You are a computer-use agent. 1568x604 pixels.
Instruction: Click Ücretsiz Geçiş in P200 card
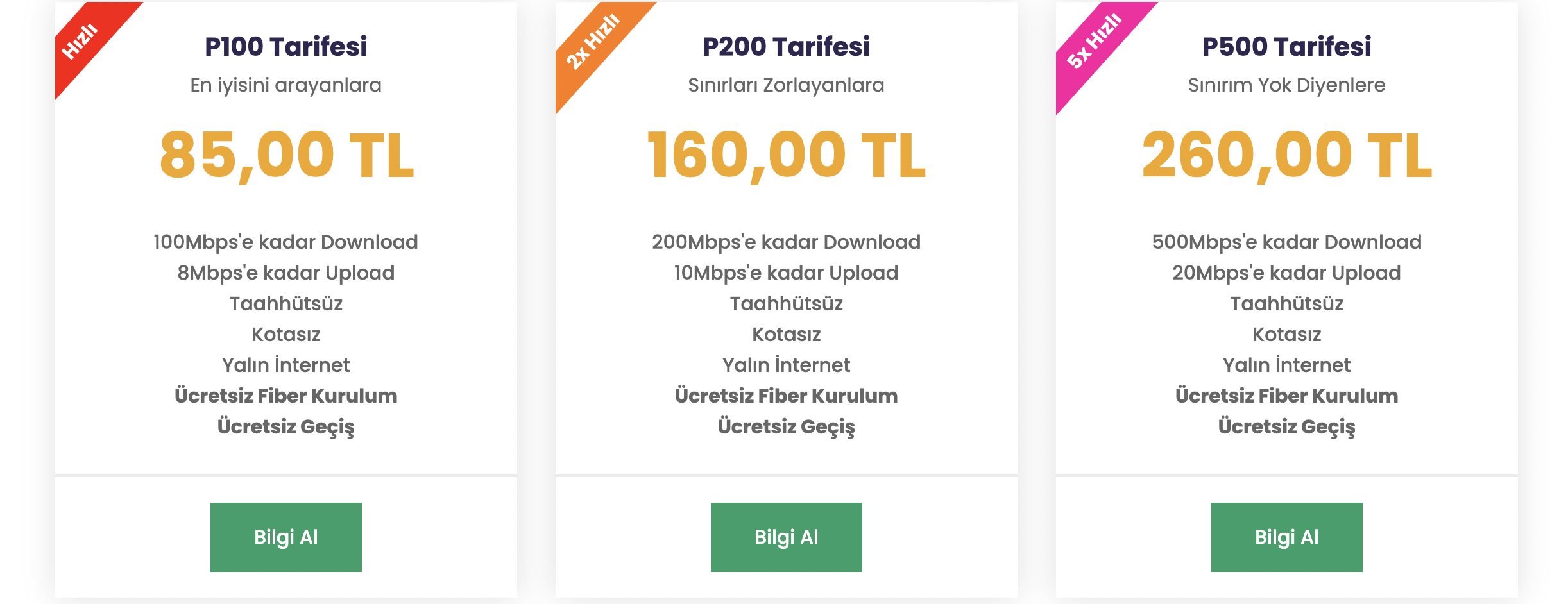(787, 426)
